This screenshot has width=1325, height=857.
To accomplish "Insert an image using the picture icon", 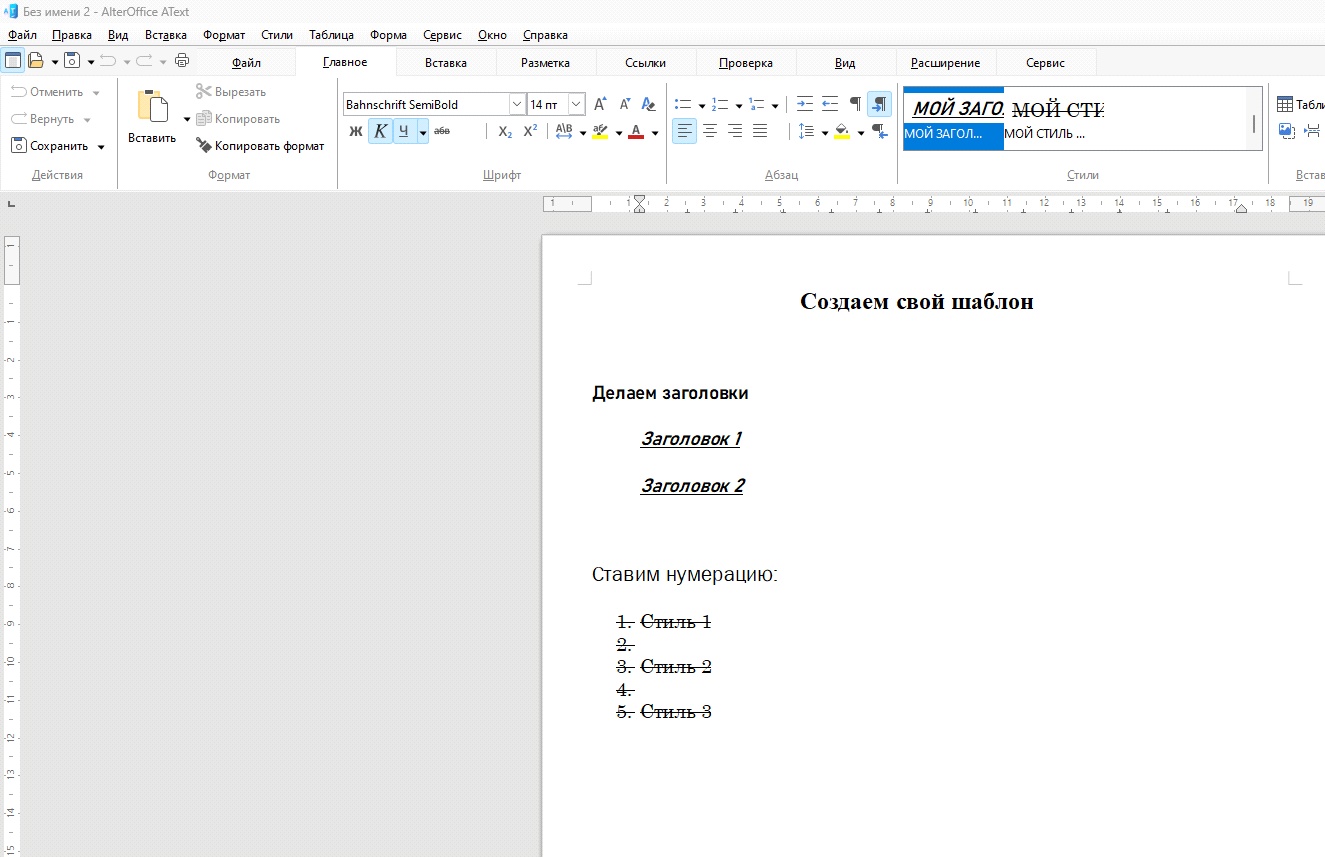I will coord(1286,130).
